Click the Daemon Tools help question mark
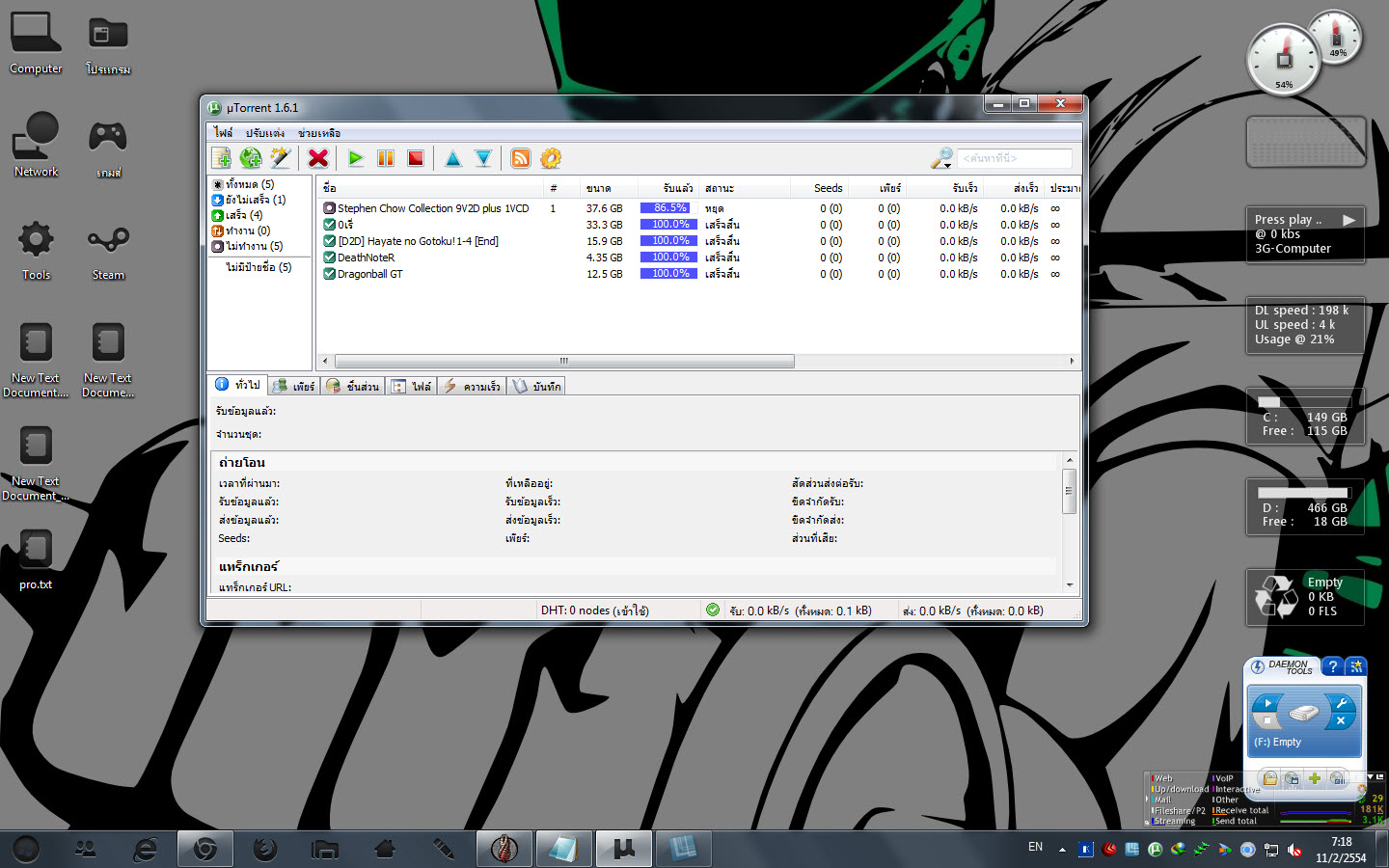 (x=1332, y=666)
